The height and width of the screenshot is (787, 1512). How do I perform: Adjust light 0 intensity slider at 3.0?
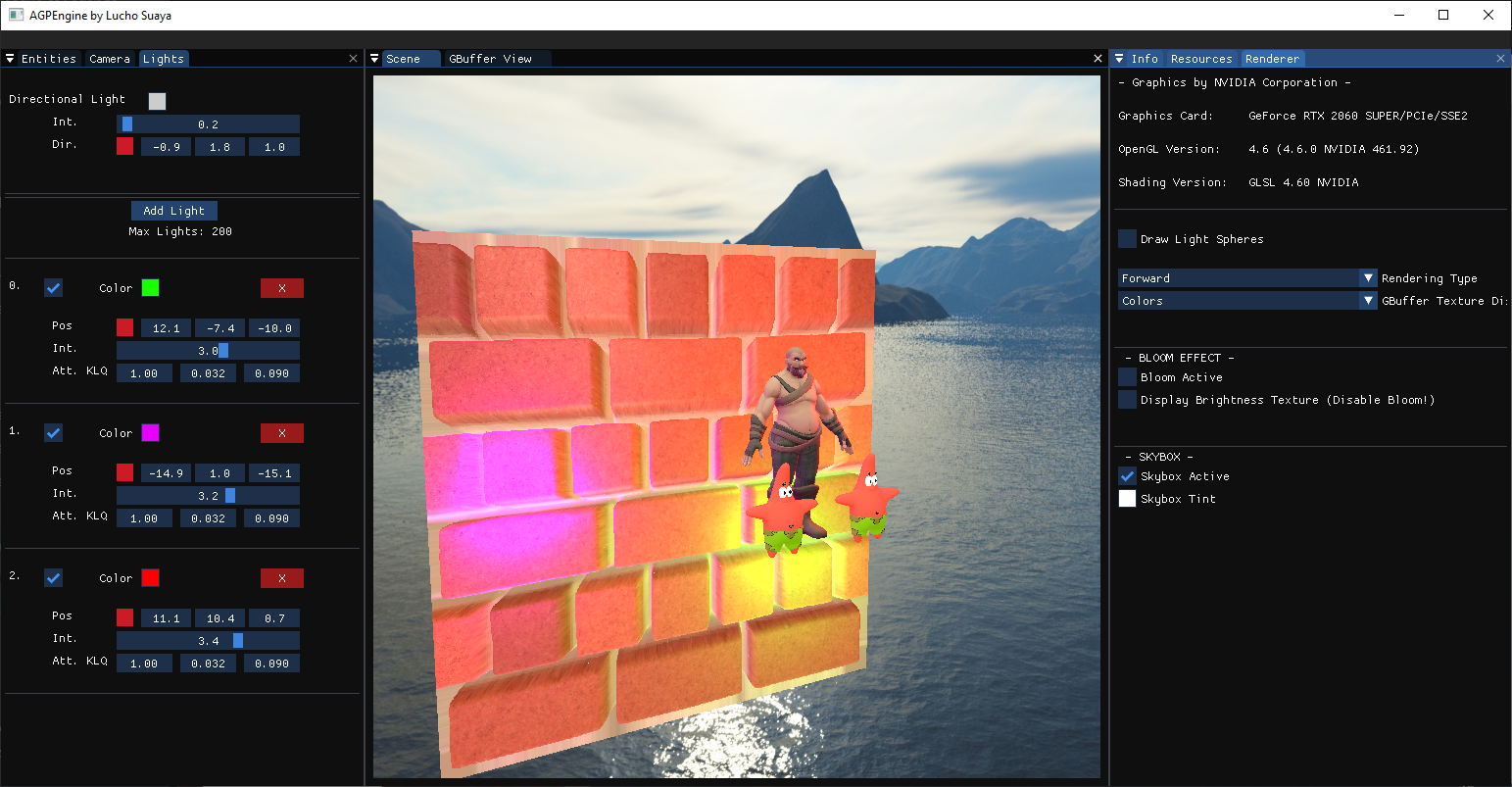208,351
